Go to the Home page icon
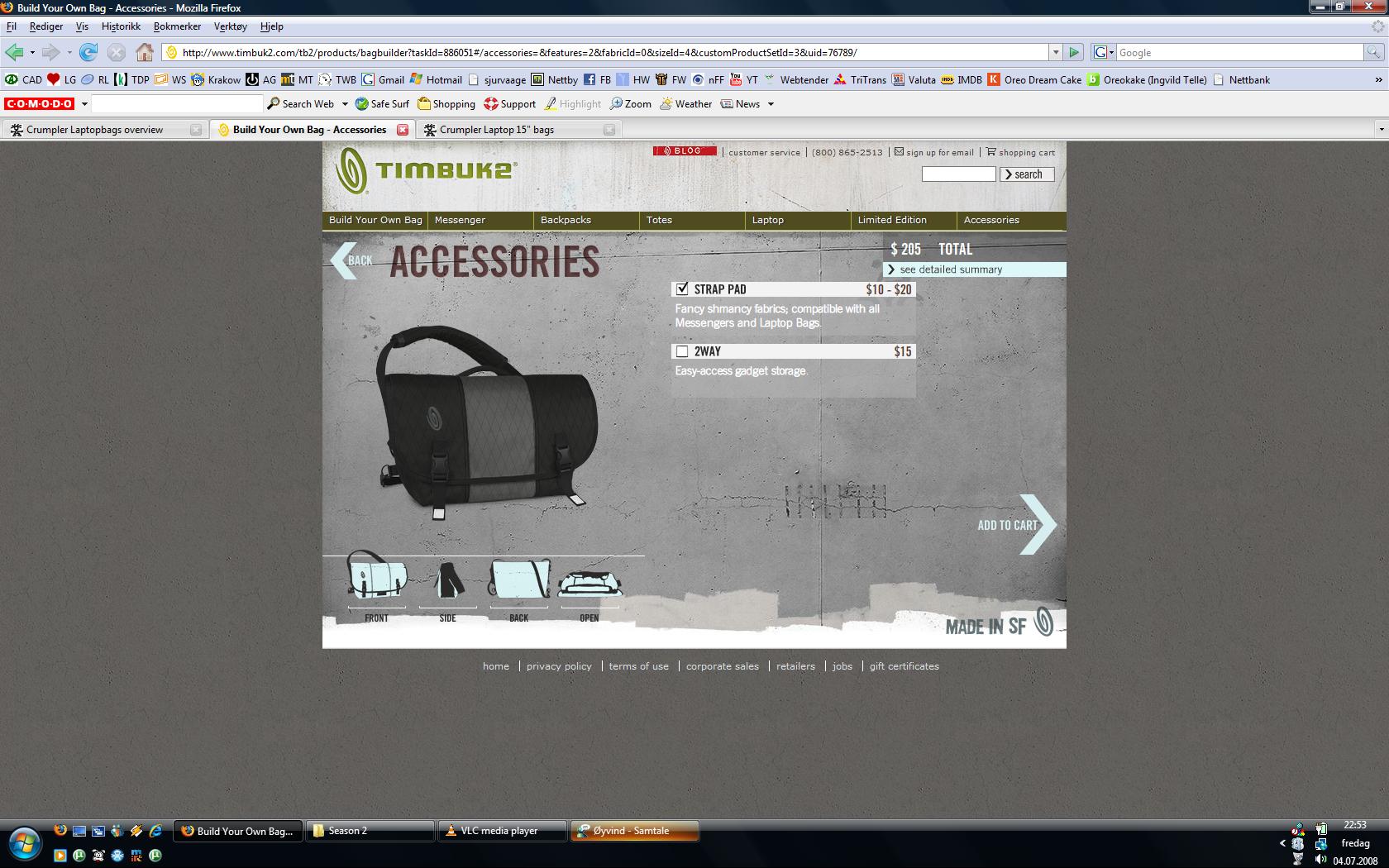 [x=145, y=52]
